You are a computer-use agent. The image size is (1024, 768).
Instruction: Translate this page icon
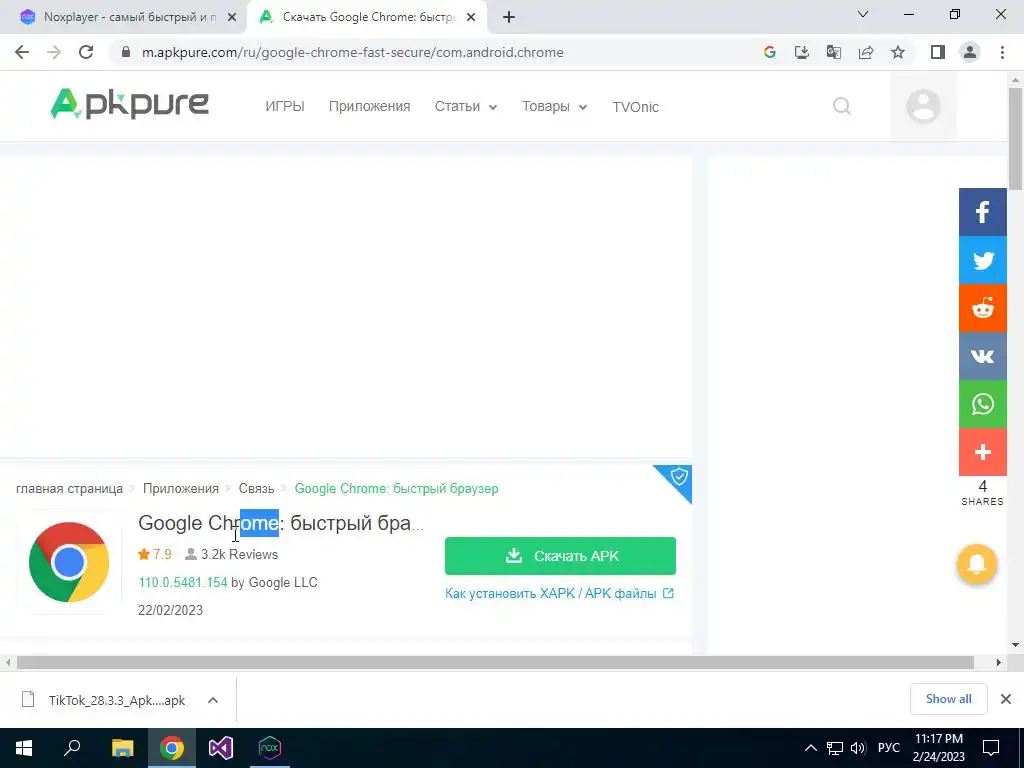tap(834, 52)
